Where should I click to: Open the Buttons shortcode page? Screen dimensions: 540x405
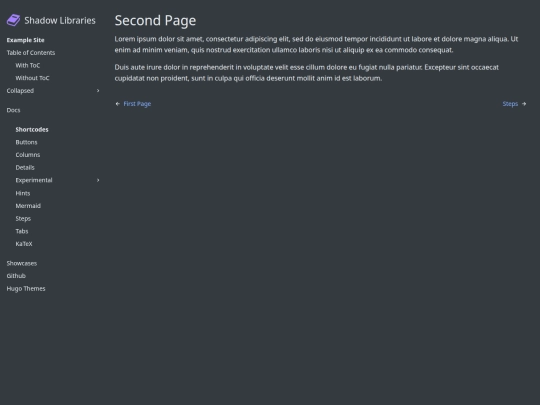tap(26, 142)
